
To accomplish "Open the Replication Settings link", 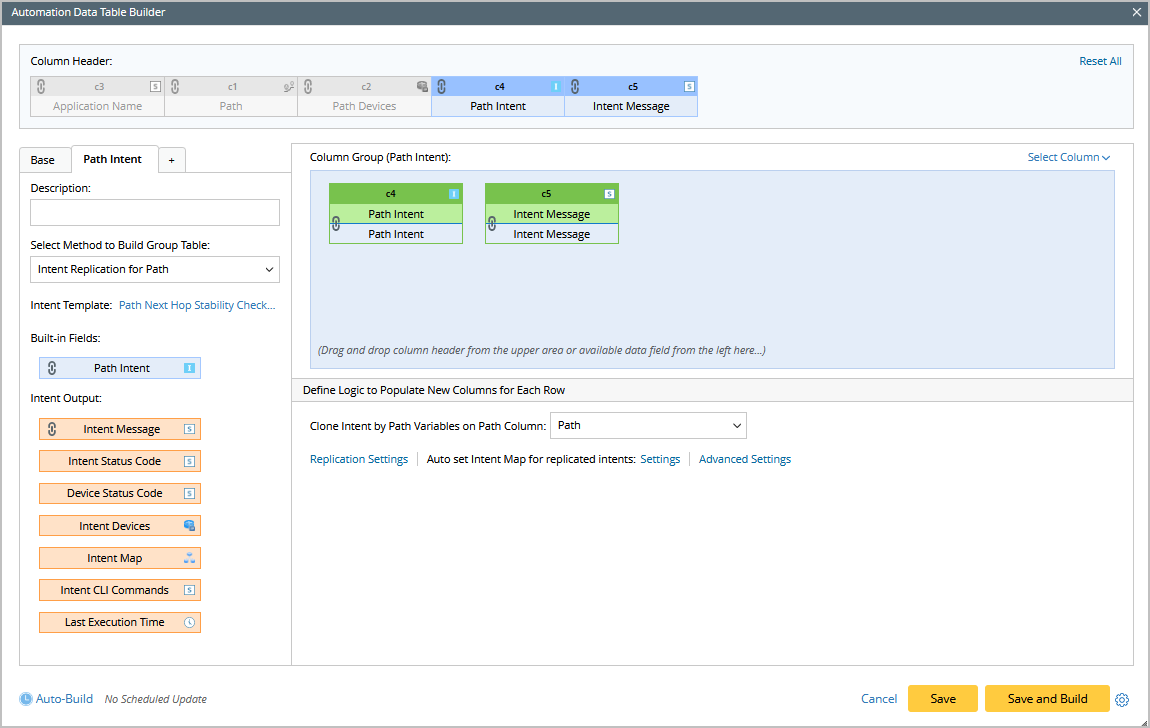I will pos(359,459).
